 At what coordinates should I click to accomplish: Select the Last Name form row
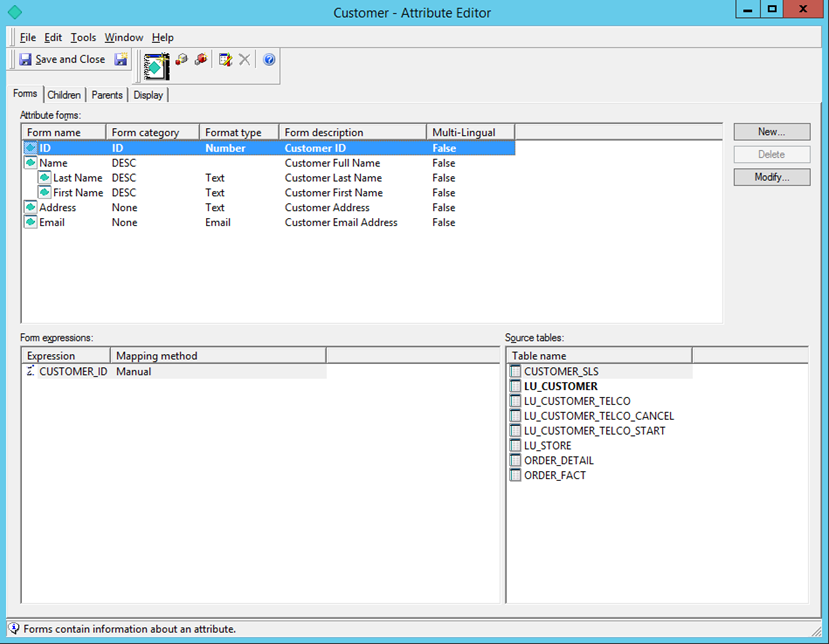[x=268, y=178]
